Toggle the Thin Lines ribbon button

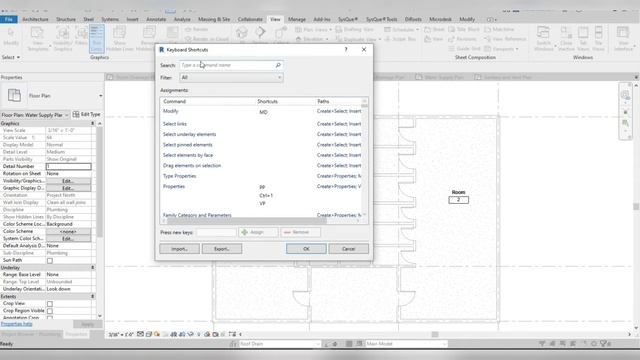pyautogui.click(x=97, y=38)
